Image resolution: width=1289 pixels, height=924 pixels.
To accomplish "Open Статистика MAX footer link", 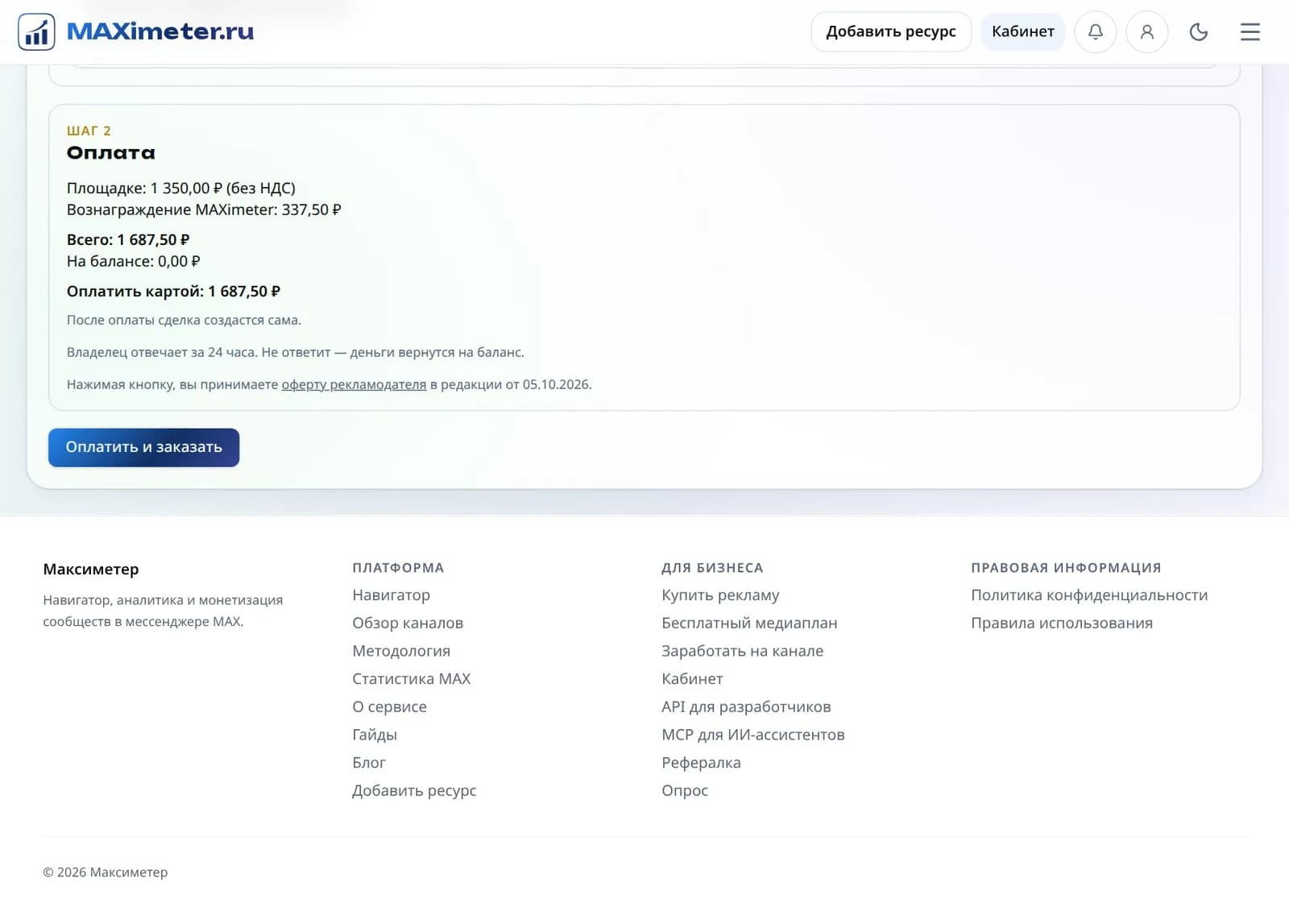I will [411, 679].
